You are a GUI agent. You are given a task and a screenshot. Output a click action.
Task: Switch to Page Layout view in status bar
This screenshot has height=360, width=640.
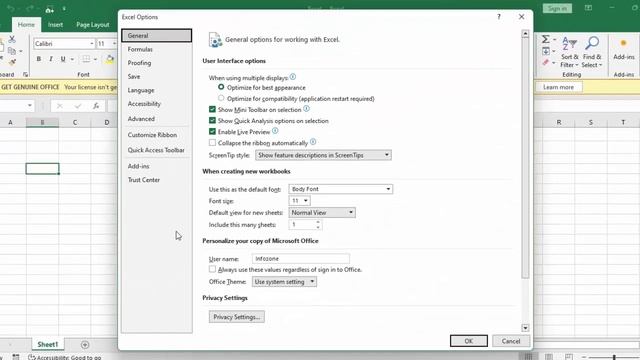tap(549, 357)
